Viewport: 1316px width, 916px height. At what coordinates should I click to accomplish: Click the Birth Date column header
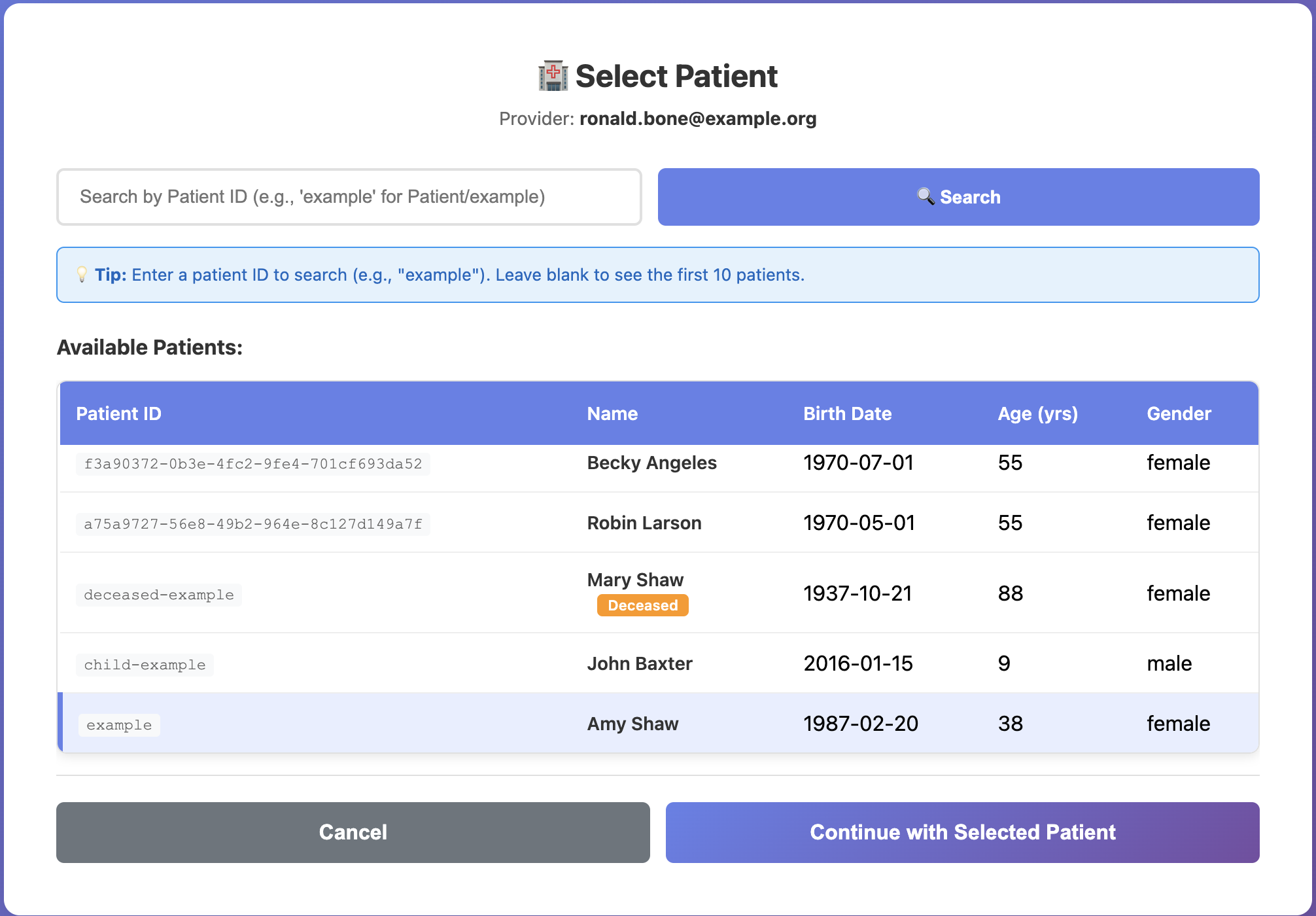coord(847,414)
